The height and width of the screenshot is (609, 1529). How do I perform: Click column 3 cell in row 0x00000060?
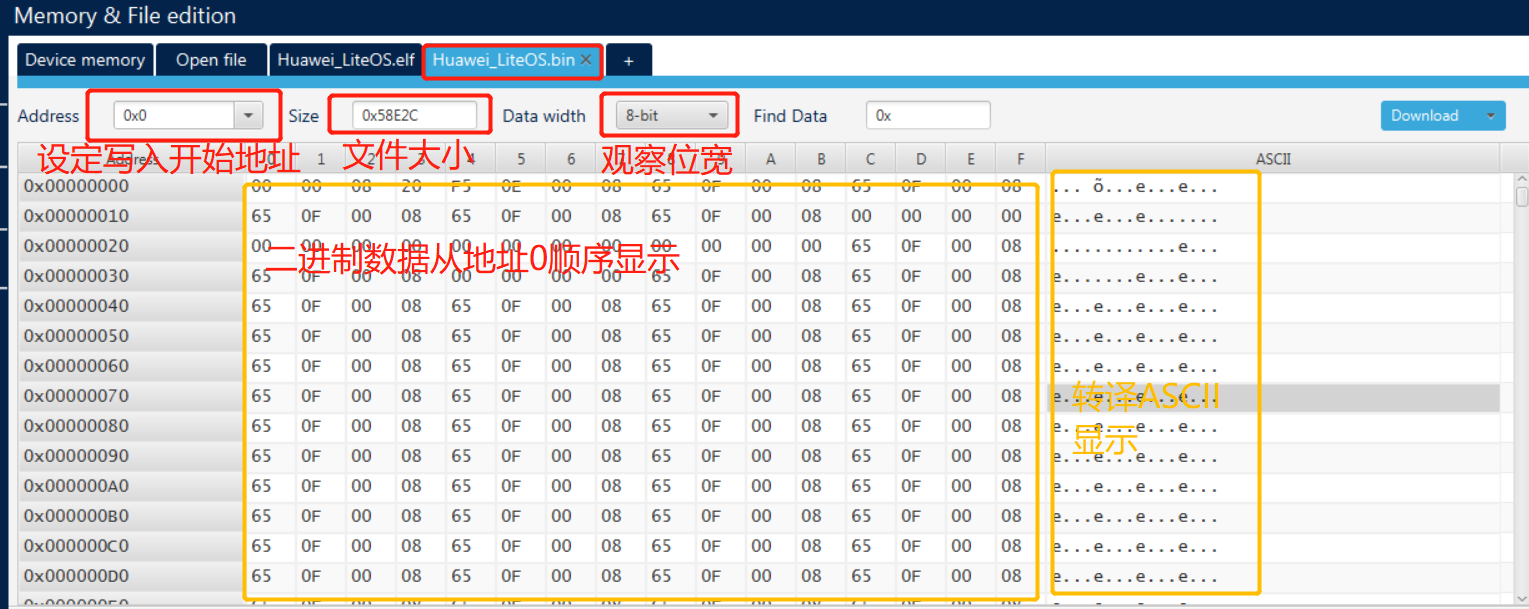[421, 366]
